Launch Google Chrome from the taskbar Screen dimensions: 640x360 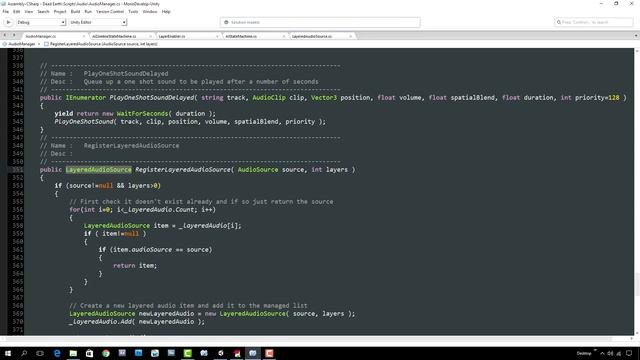(106, 353)
